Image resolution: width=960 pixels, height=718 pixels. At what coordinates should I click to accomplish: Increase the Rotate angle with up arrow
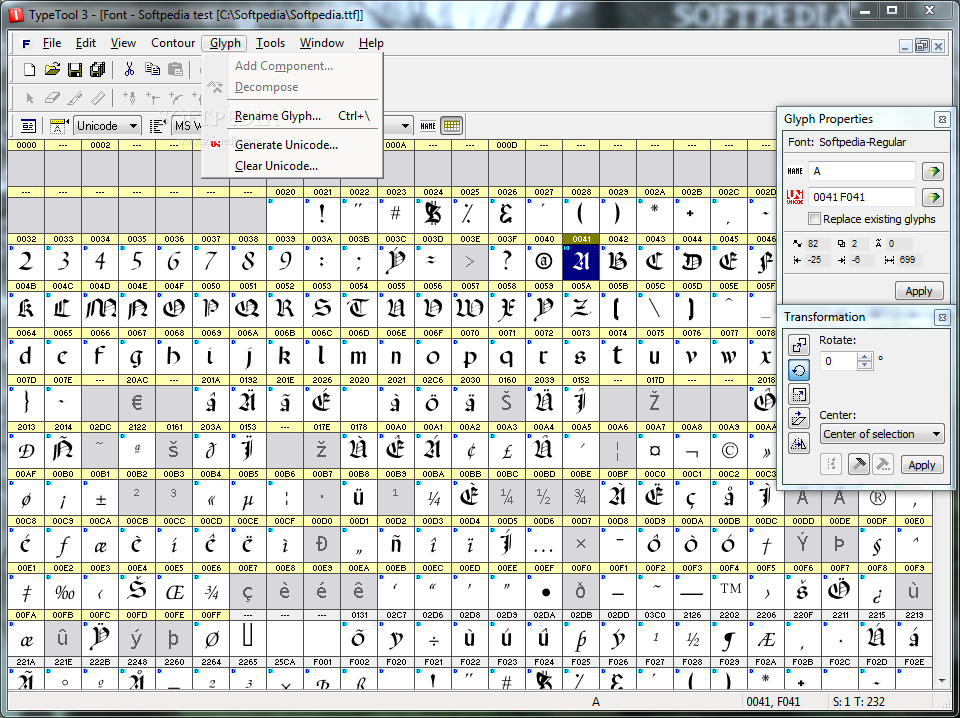864,357
